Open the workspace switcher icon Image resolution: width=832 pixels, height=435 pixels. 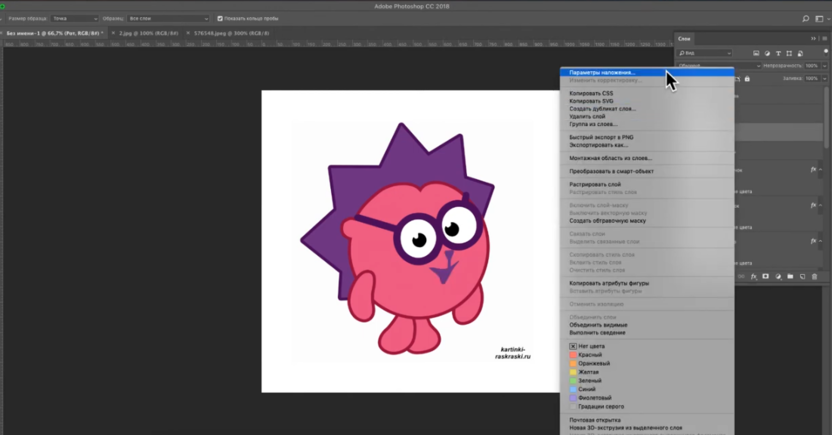pyautogui.click(x=821, y=18)
